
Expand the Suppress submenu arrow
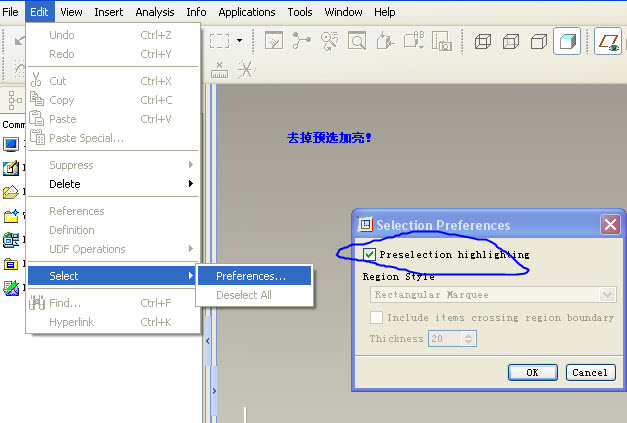(191, 164)
